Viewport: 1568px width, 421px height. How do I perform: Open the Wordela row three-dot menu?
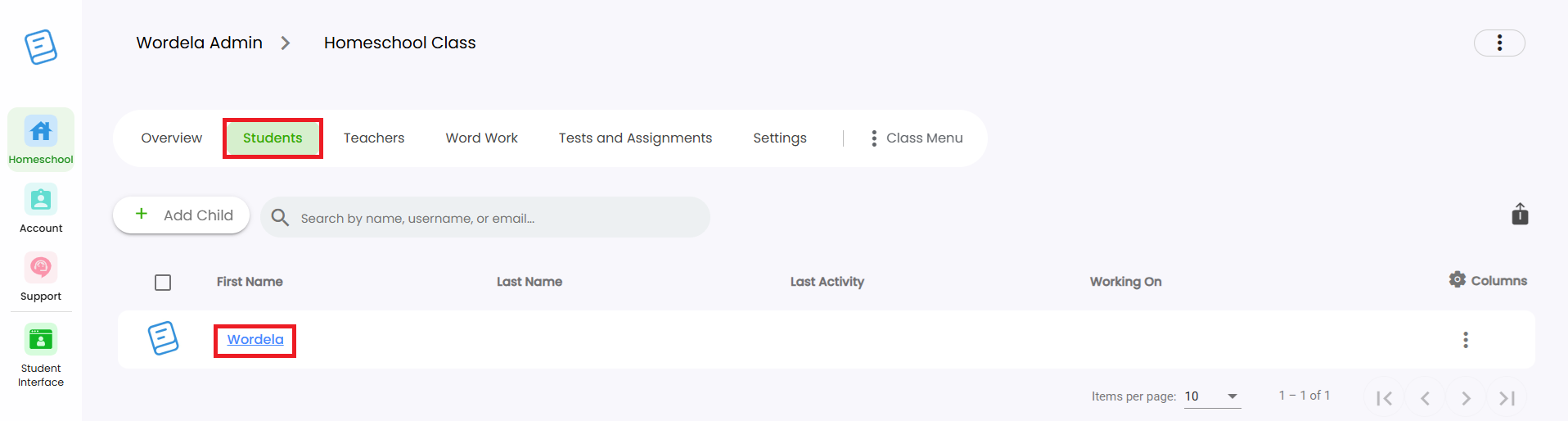point(1466,339)
